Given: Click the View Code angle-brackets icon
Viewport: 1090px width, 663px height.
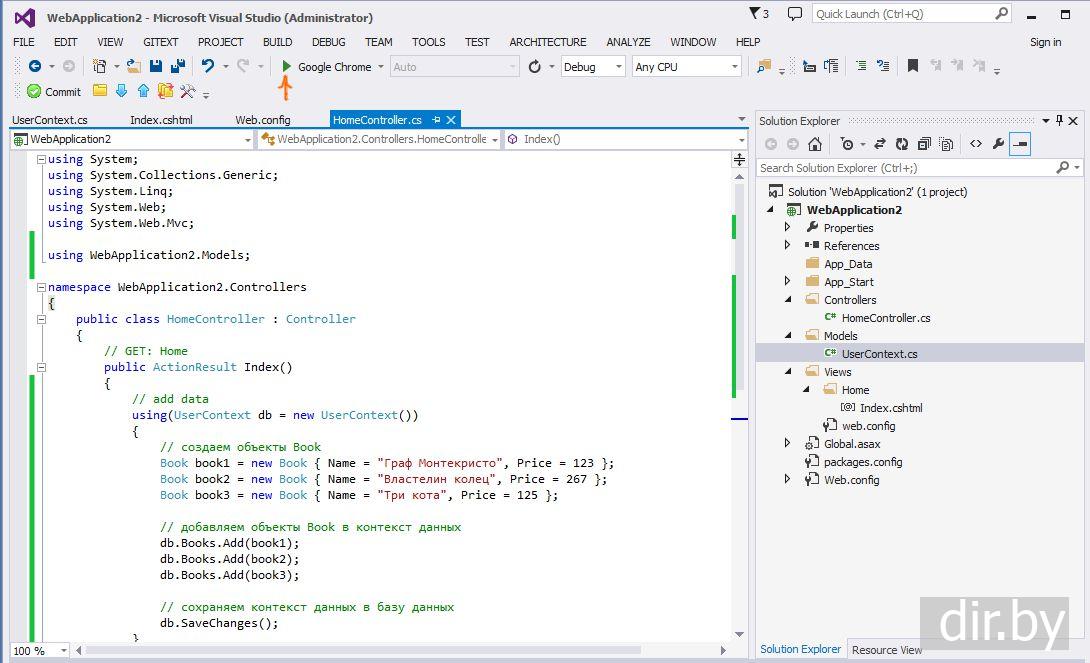Looking at the screenshot, I should [x=976, y=144].
